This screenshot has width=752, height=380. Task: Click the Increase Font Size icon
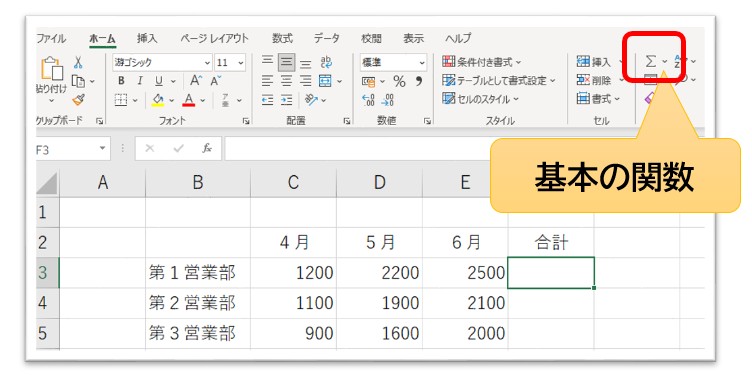[x=196, y=81]
